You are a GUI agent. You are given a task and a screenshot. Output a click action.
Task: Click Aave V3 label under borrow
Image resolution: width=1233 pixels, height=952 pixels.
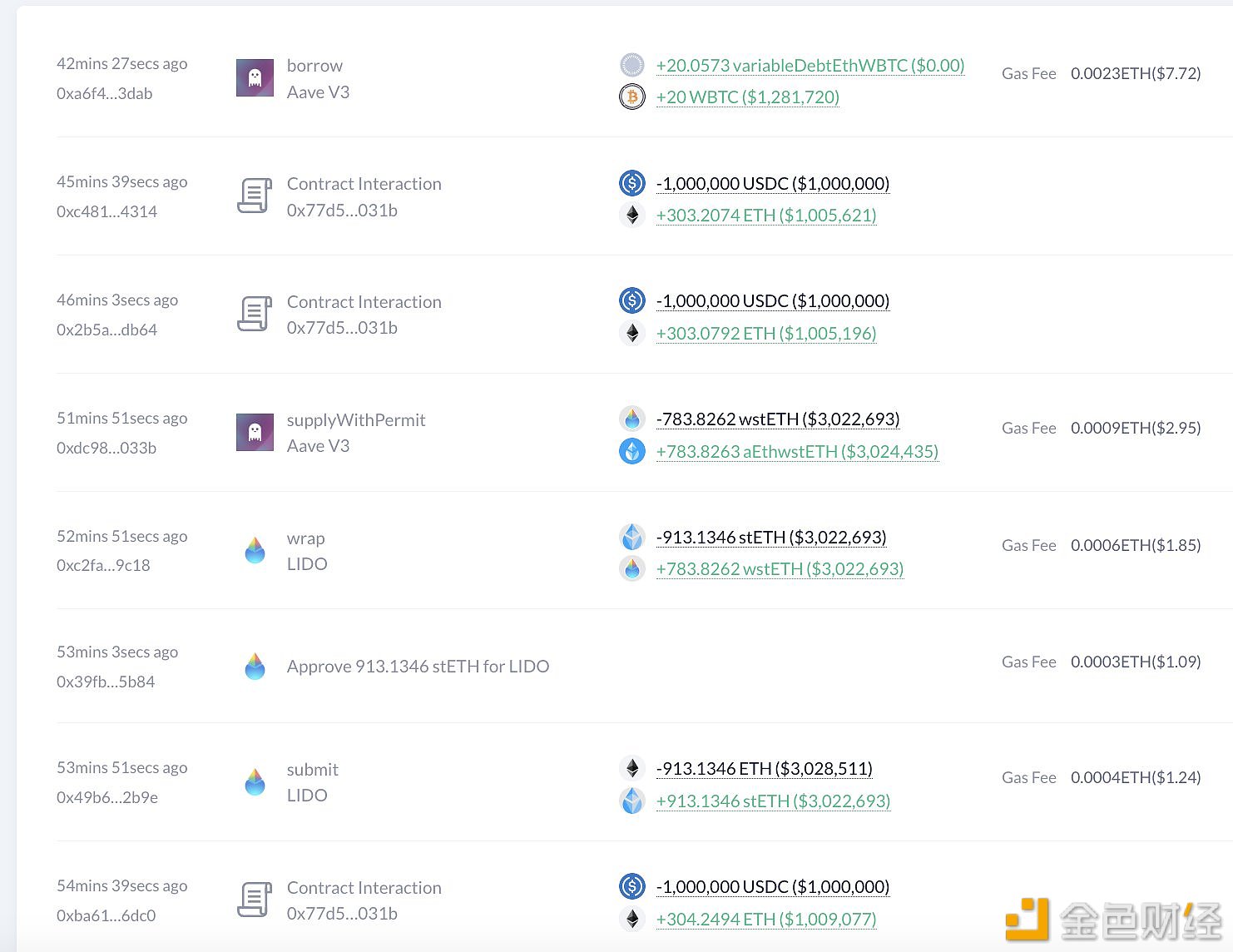click(318, 92)
